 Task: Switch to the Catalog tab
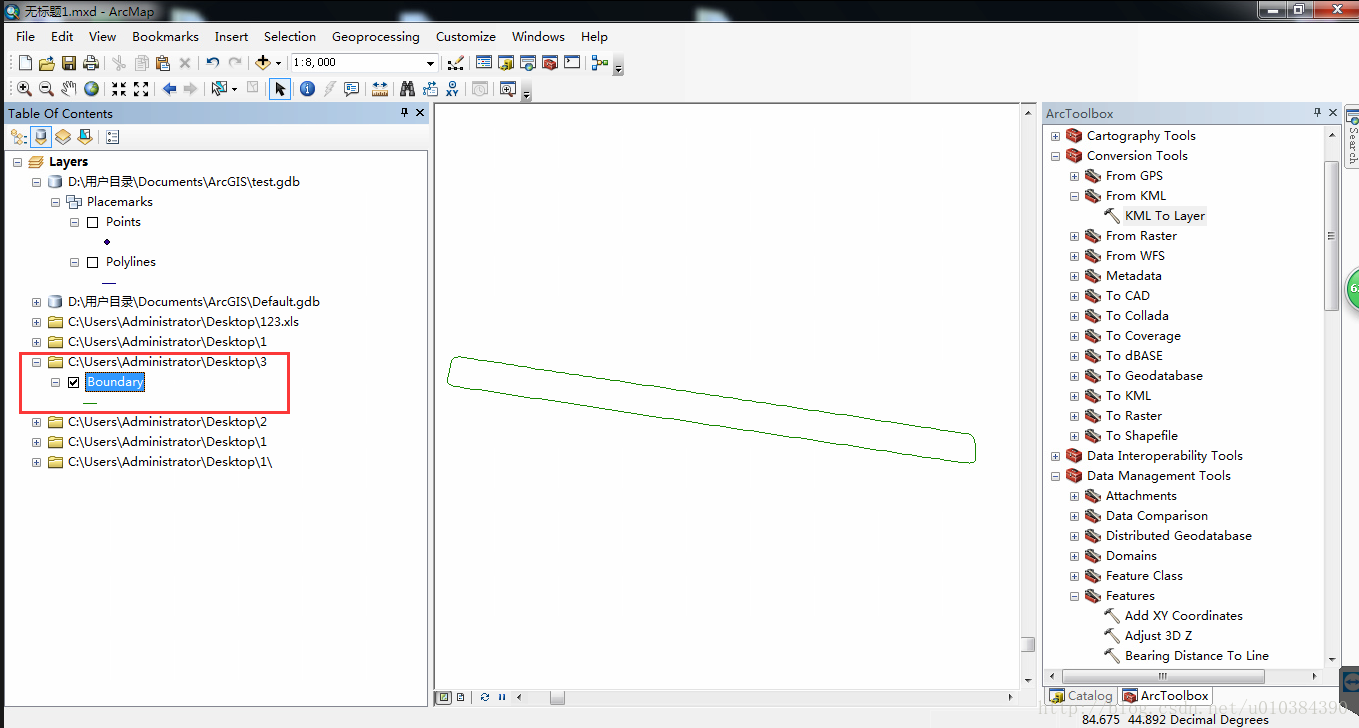(x=1081, y=696)
